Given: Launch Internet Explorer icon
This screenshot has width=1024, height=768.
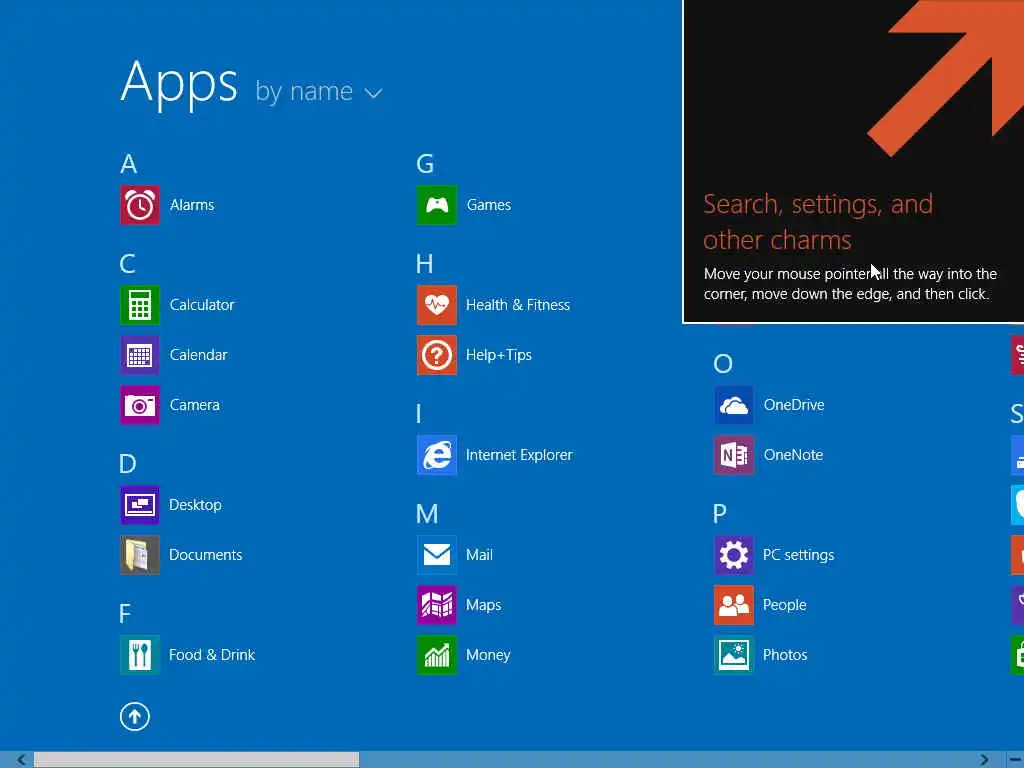Looking at the screenshot, I should (437, 455).
